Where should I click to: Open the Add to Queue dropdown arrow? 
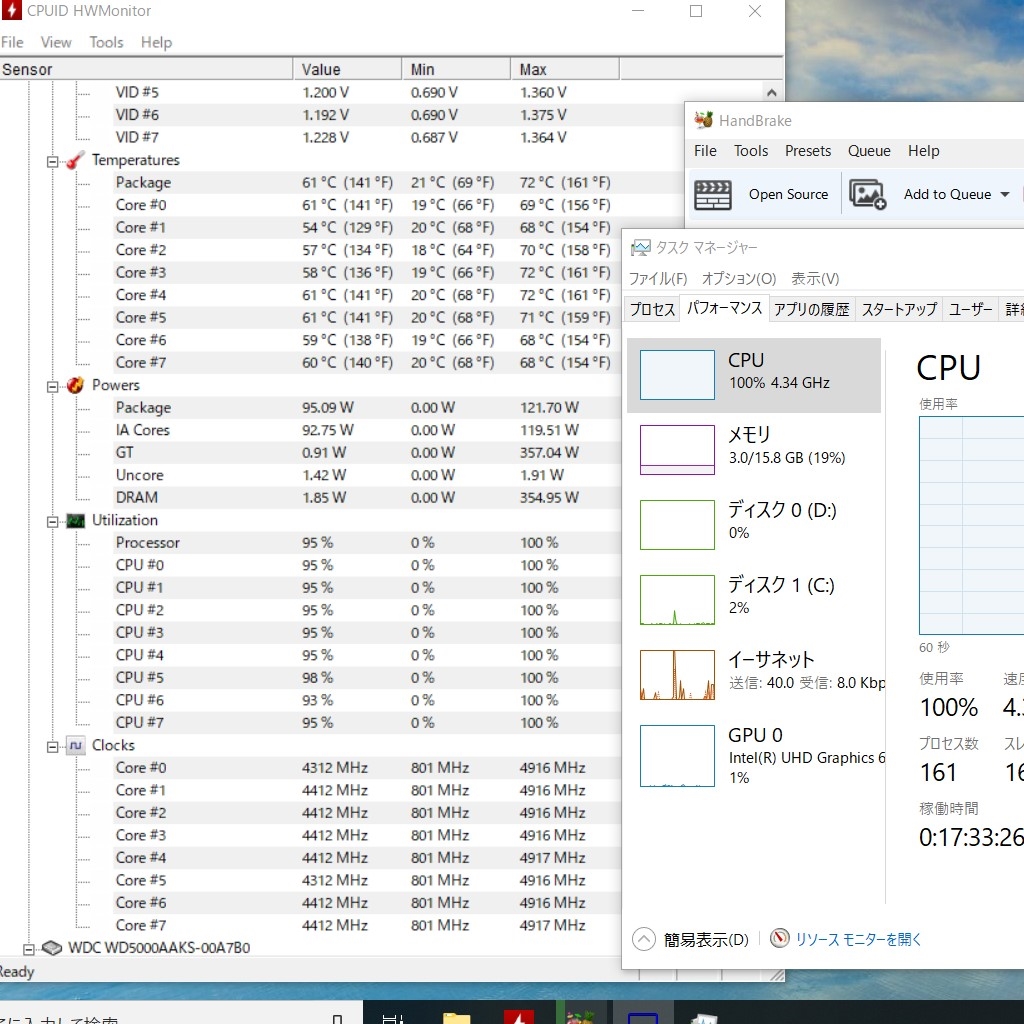click(x=1004, y=195)
